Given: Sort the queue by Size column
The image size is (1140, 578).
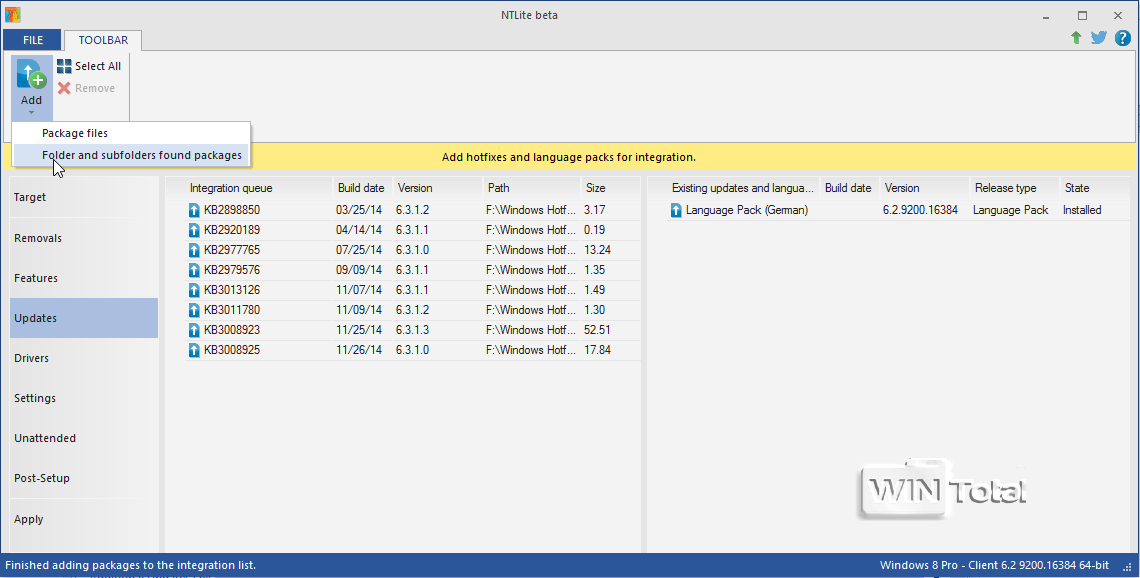Looking at the screenshot, I should [596, 188].
